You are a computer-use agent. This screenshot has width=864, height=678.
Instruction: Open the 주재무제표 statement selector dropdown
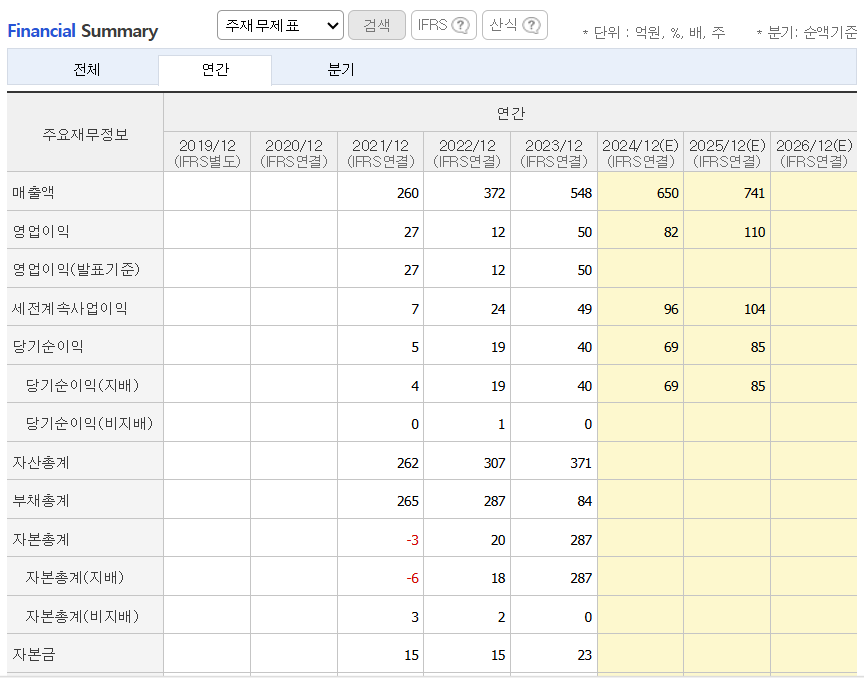(x=280, y=24)
